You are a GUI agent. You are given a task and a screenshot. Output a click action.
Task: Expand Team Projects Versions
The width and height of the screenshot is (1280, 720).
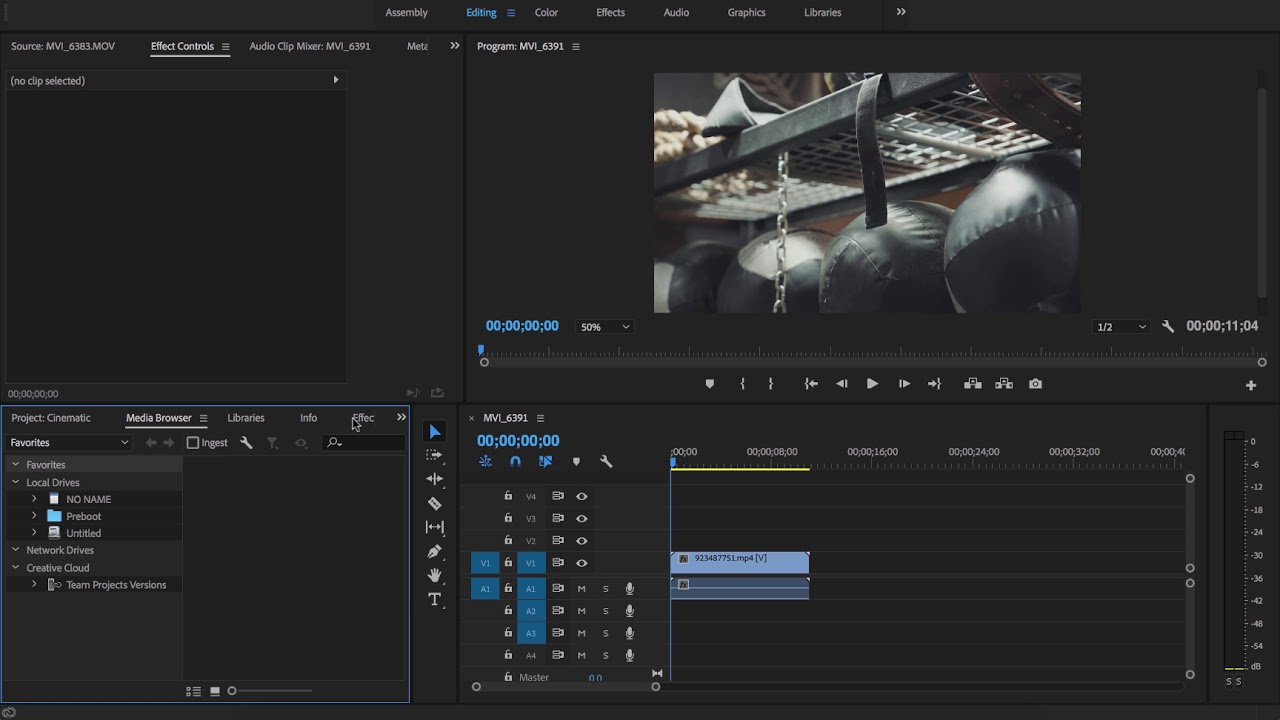point(34,584)
